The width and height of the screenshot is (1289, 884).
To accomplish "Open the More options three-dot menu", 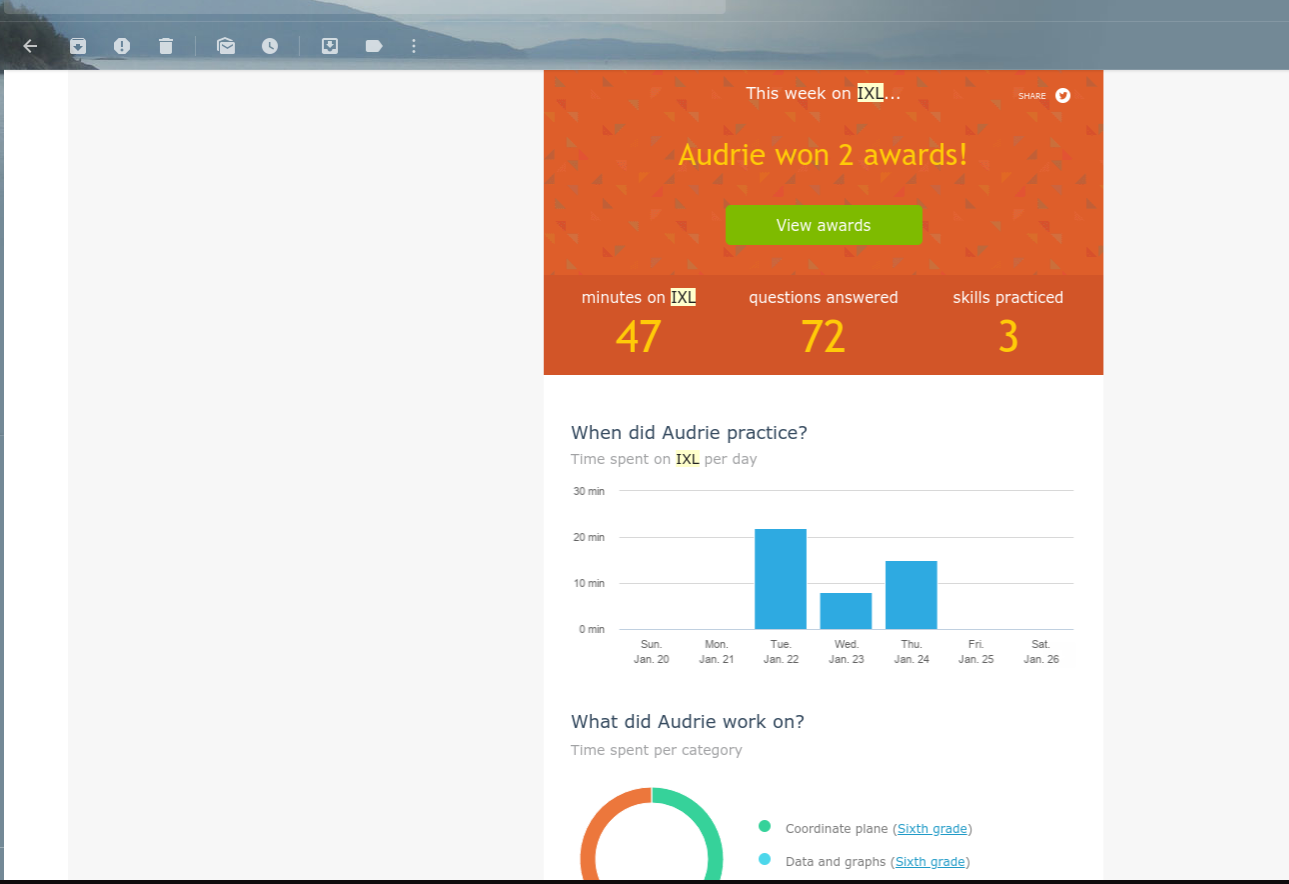I will pyautogui.click(x=414, y=46).
